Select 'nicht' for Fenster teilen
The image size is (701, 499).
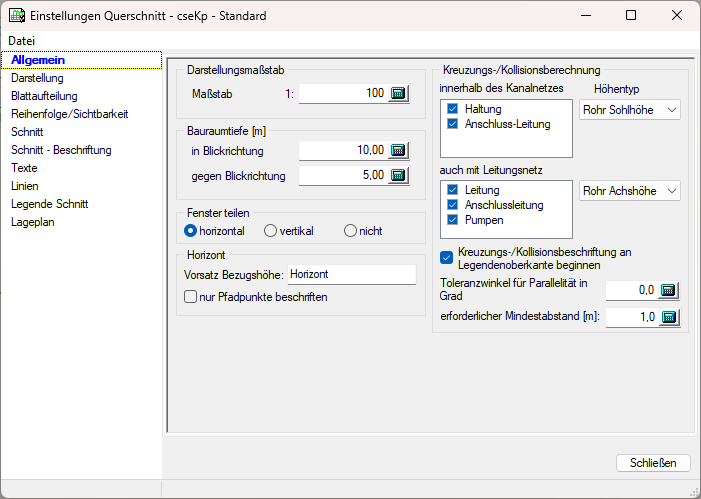point(350,231)
